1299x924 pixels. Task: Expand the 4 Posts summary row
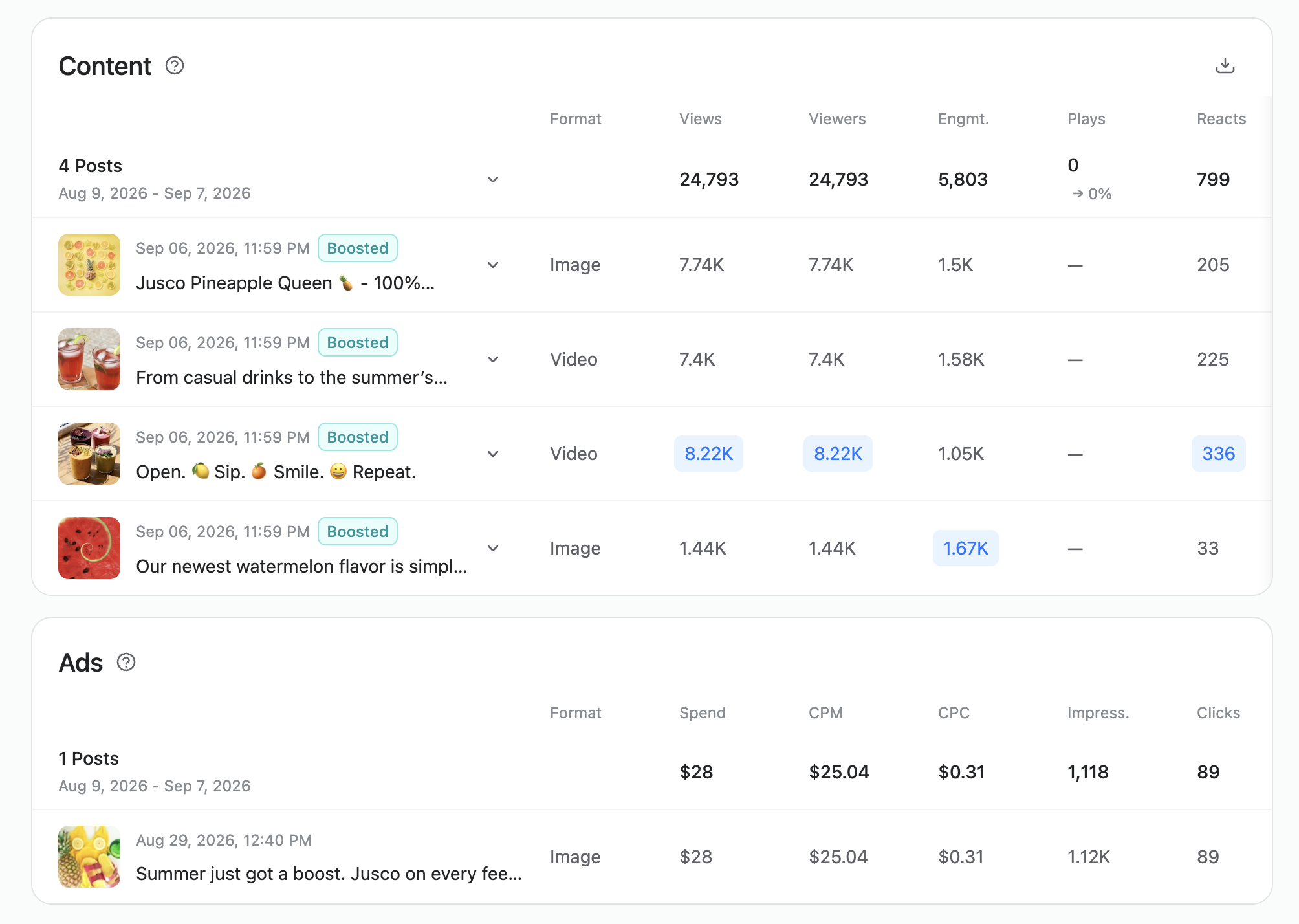click(493, 179)
